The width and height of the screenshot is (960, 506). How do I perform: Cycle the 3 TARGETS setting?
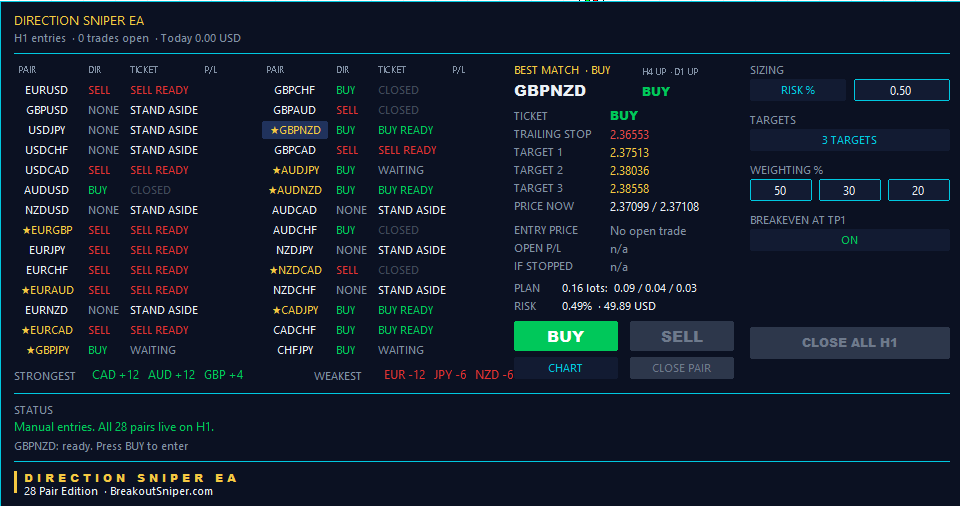(849, 140)
